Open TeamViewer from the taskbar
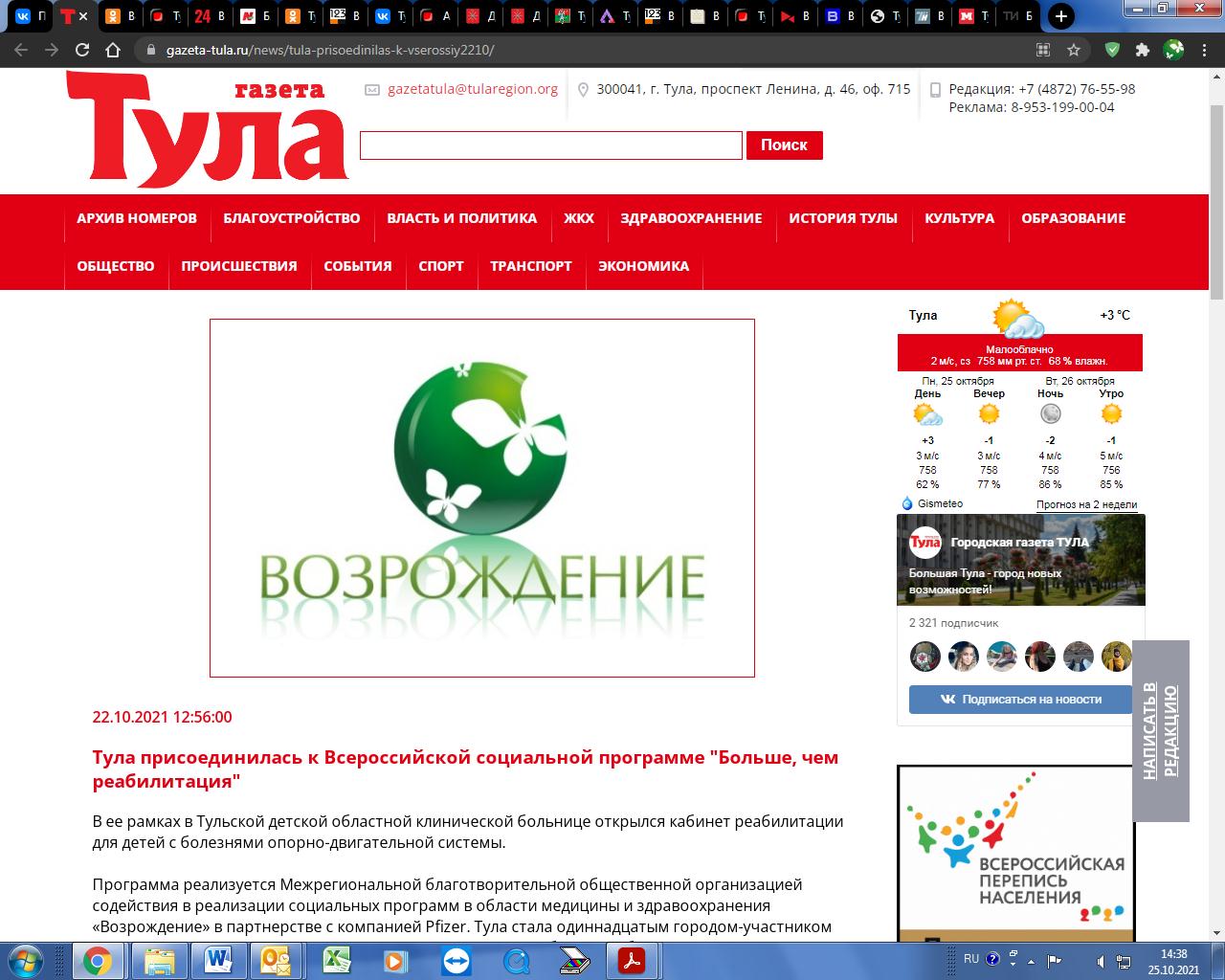Viewport: 1225px width, 980px height. (x=457, y=961)
